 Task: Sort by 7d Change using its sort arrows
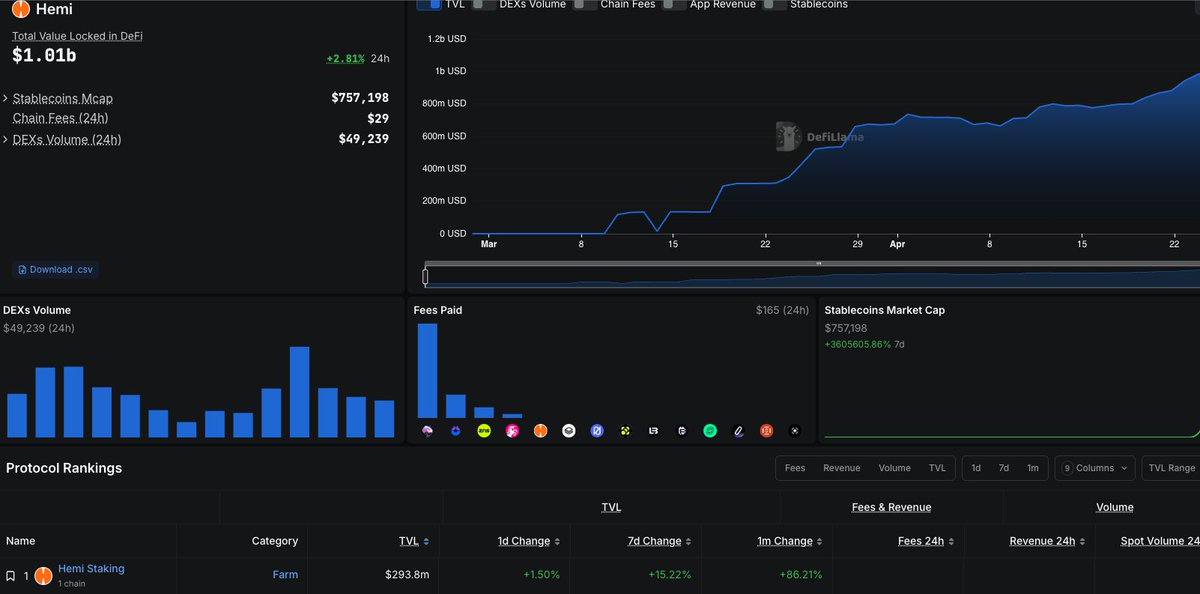coord(688,541)
